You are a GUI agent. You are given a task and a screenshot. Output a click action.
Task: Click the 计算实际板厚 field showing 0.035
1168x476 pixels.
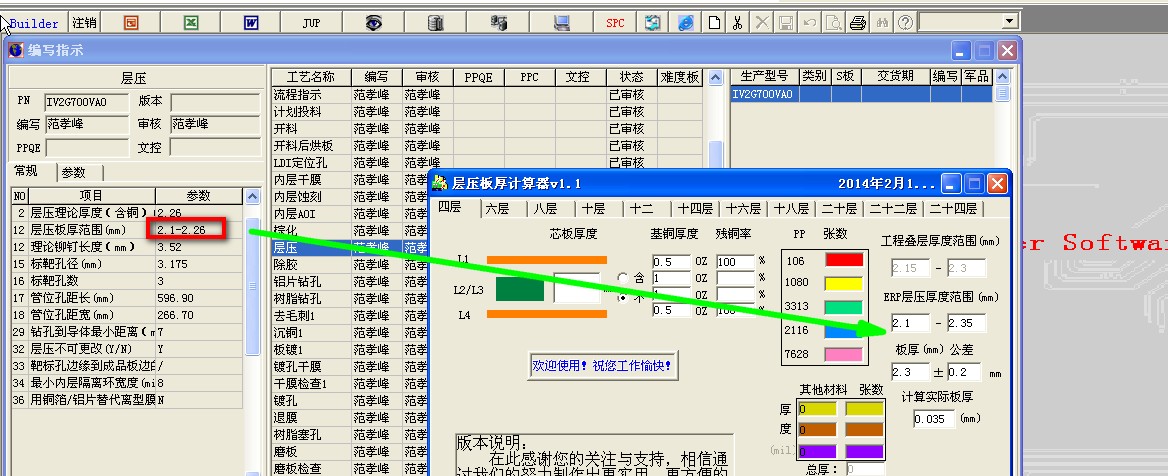(934, 419)
